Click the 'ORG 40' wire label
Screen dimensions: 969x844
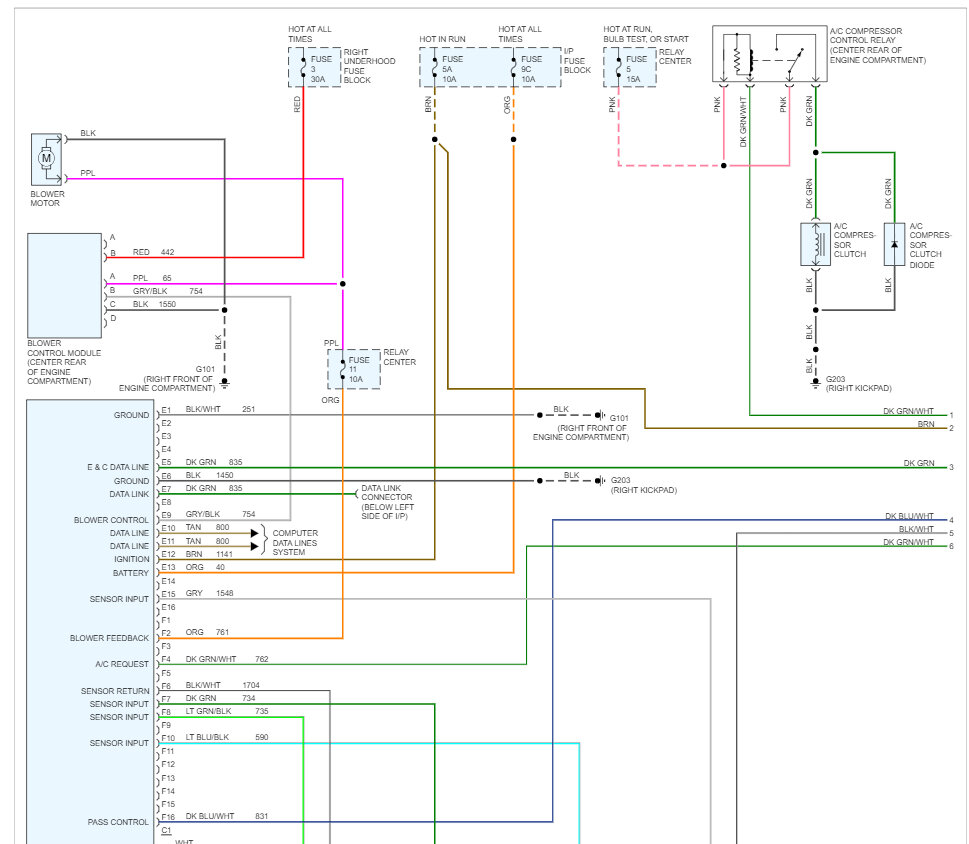coord(205,567)
